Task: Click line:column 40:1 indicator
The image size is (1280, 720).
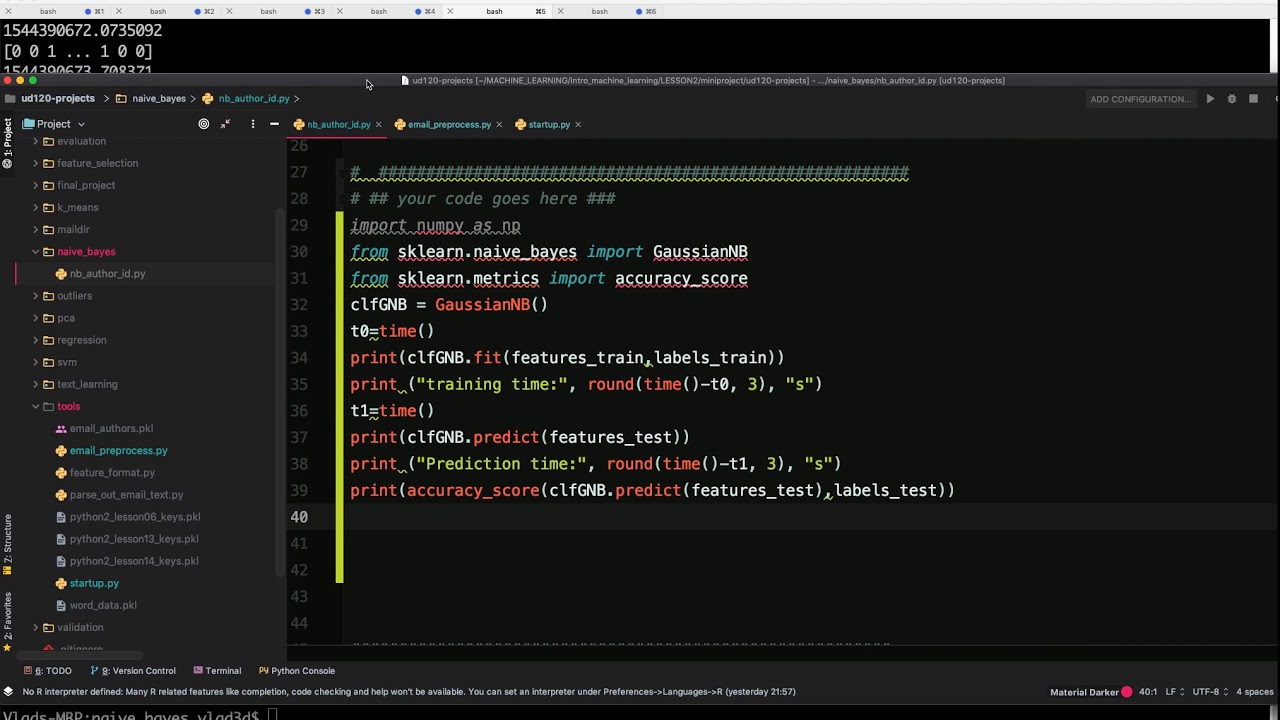Action: (x=1148, y=692)
